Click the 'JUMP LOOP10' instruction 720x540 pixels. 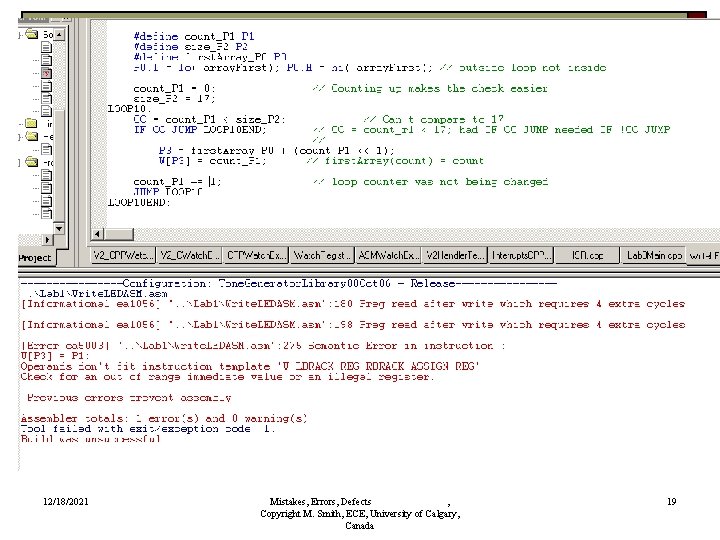[x=168, y=192]
